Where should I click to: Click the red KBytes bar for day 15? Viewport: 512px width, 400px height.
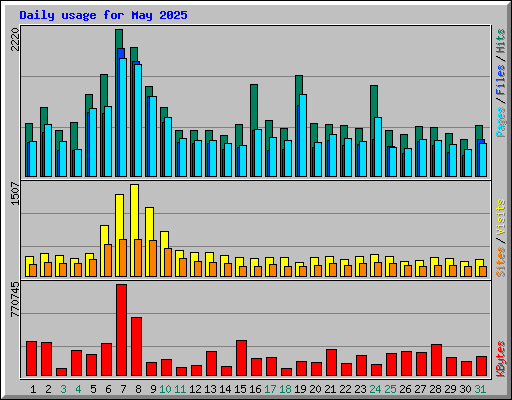tap(241, 358)
